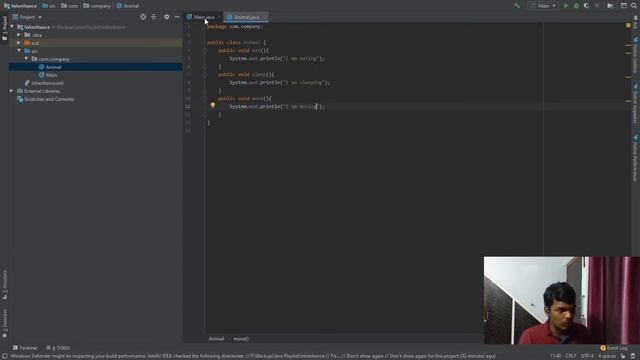The image size is (640, 360).
Task: Collapse all nodes in Project panel
Action: click(x=153, y=17)
